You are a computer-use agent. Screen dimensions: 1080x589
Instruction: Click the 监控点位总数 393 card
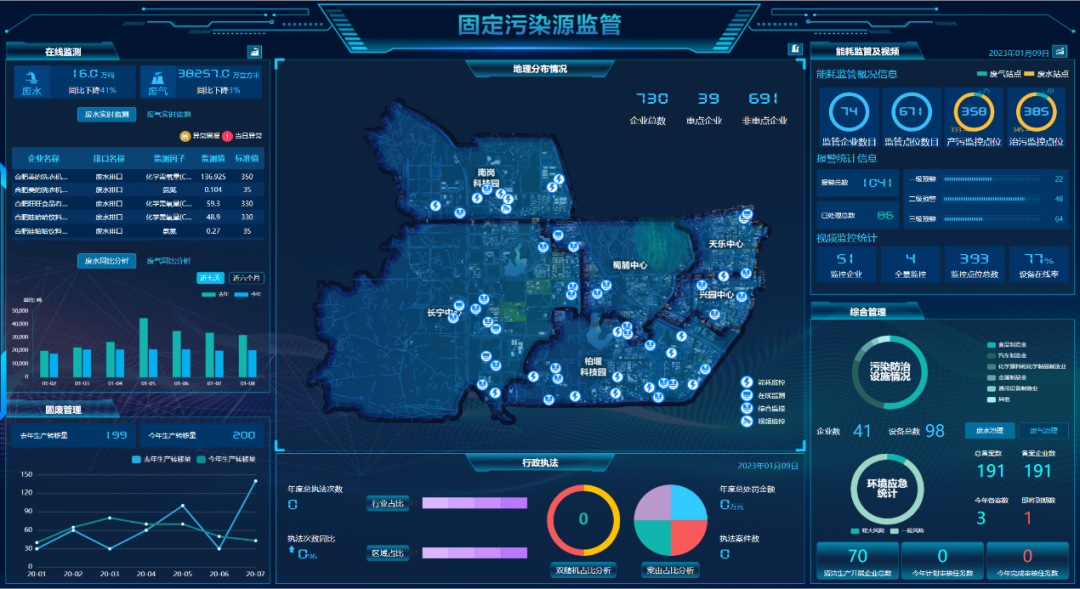[974, 265]
